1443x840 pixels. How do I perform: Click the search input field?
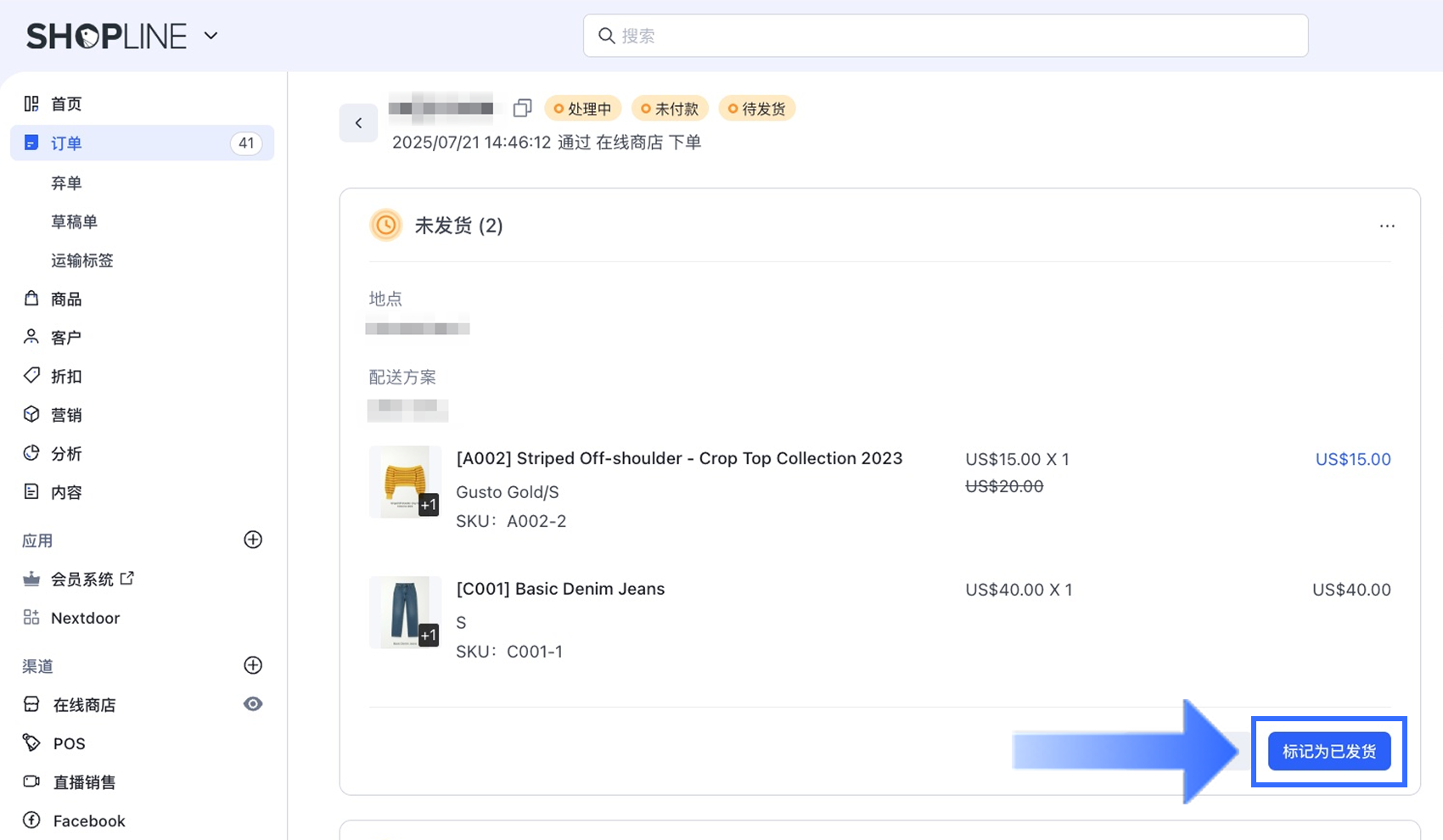pos(945,36)
